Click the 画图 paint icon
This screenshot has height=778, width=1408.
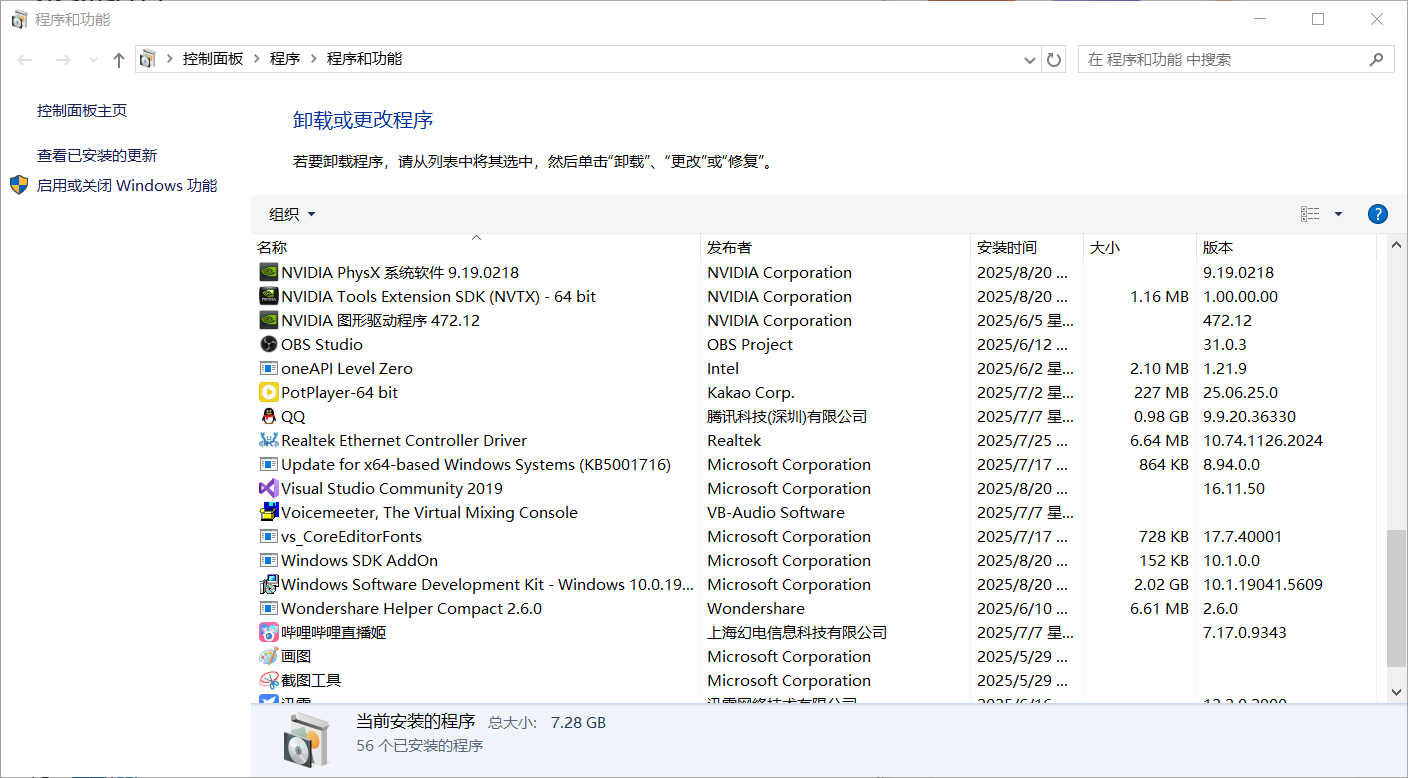click(268, 656)
